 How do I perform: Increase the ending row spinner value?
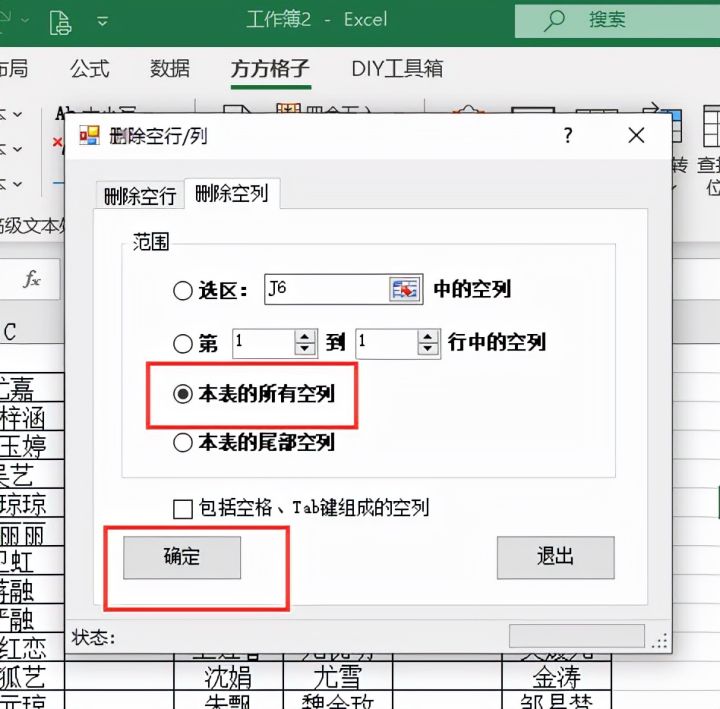pyautogui.click(x=428, y=336)
